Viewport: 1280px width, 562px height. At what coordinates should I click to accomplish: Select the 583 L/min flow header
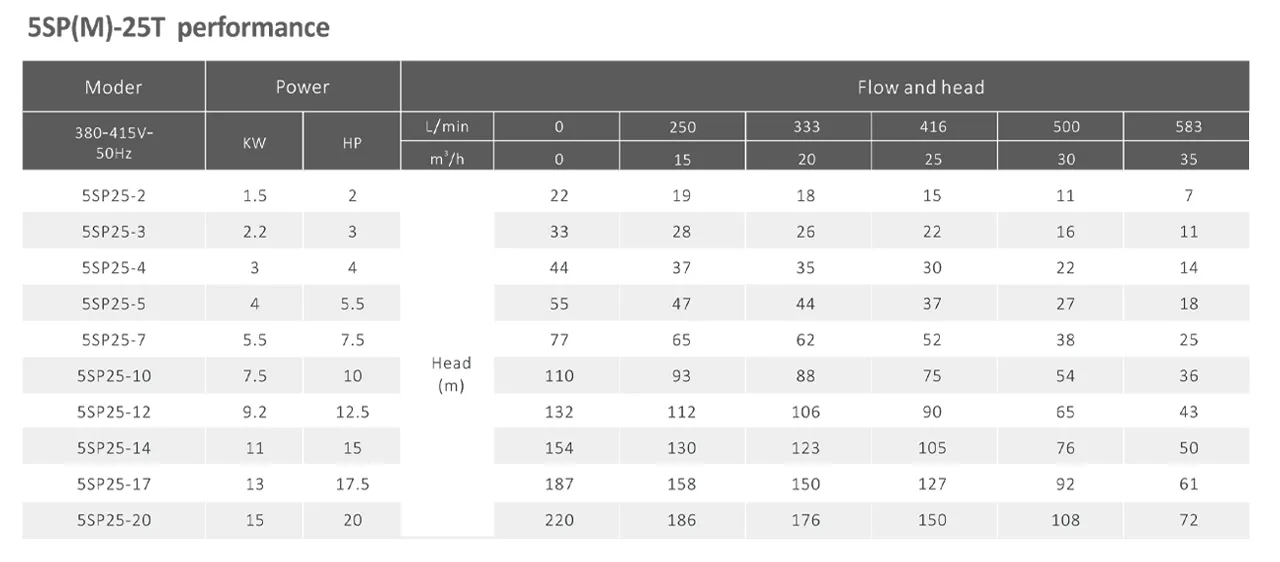1188,127
